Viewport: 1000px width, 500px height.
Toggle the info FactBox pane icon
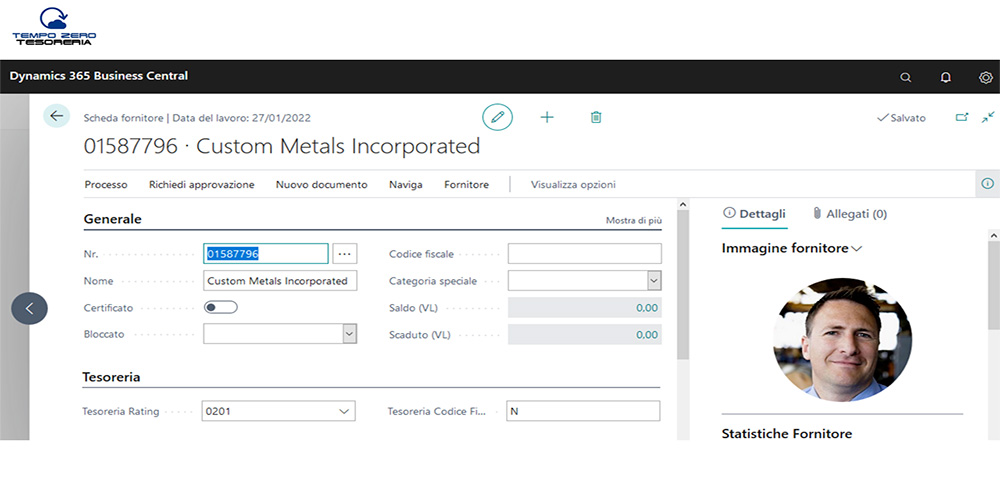[987, 184]
